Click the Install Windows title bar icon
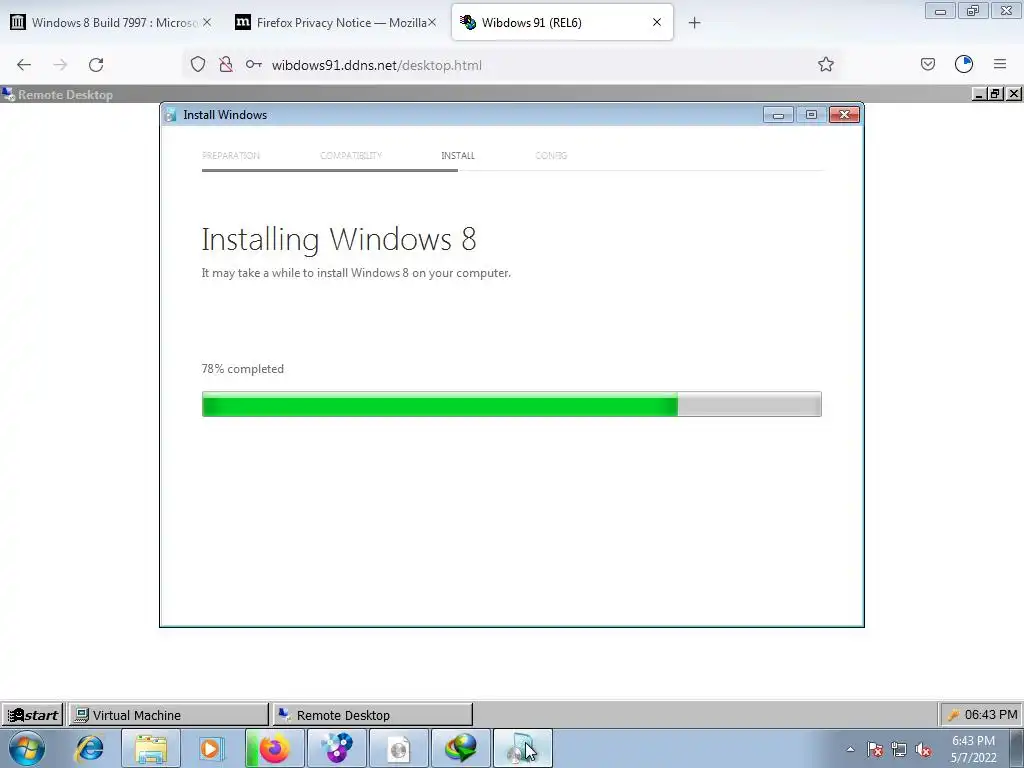Screen dimensions: 1024x768 171,115
